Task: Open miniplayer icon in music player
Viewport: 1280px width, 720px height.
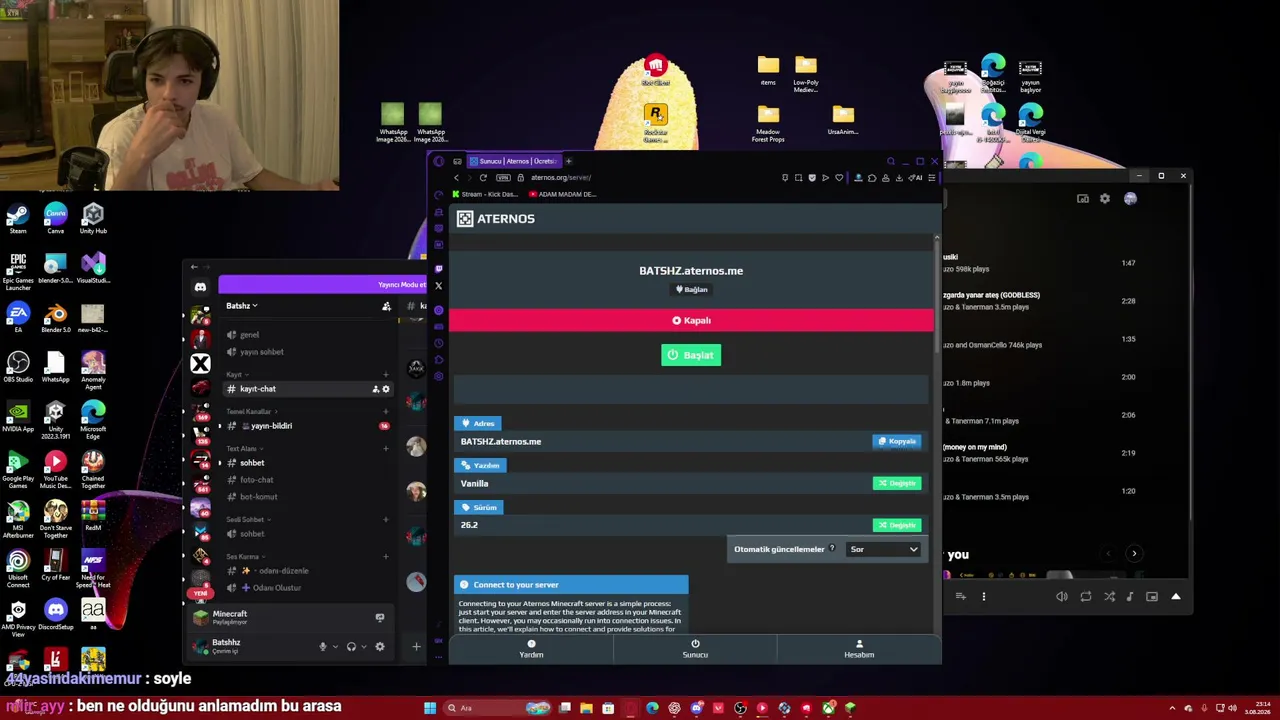Action: click(1152, 597)
